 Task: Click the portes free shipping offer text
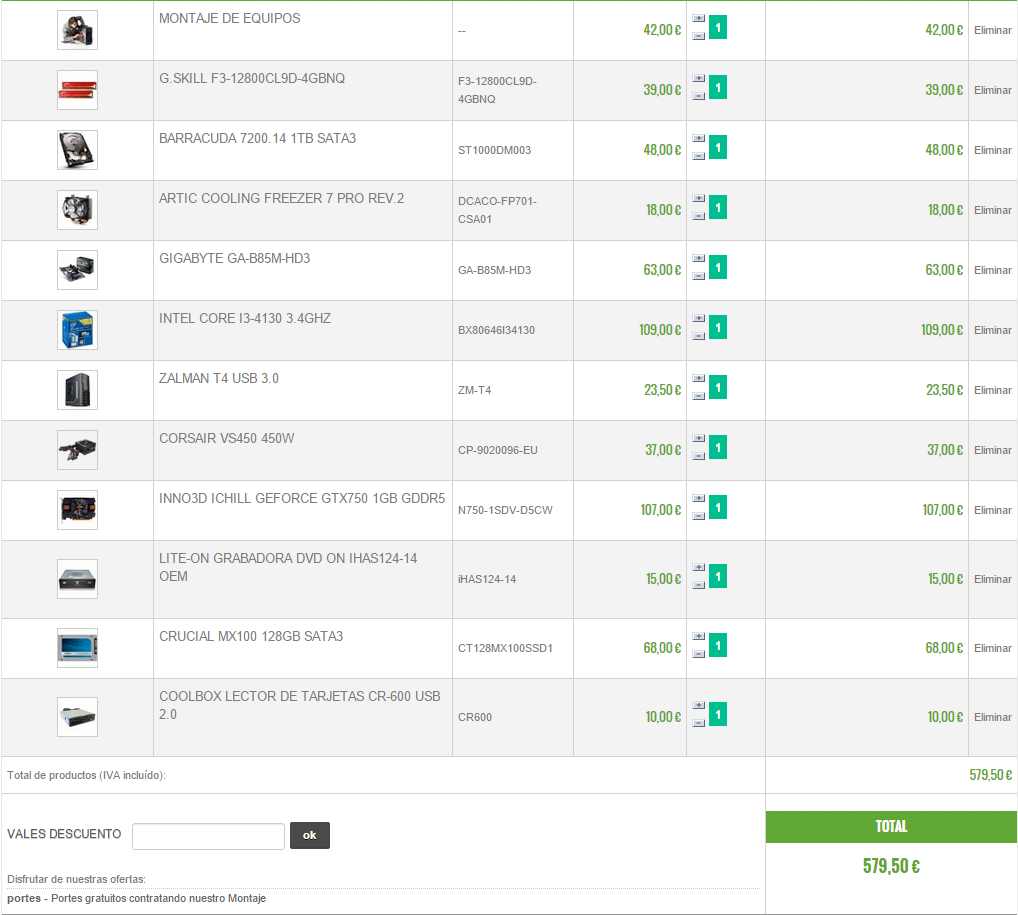[x=136, y=898]
